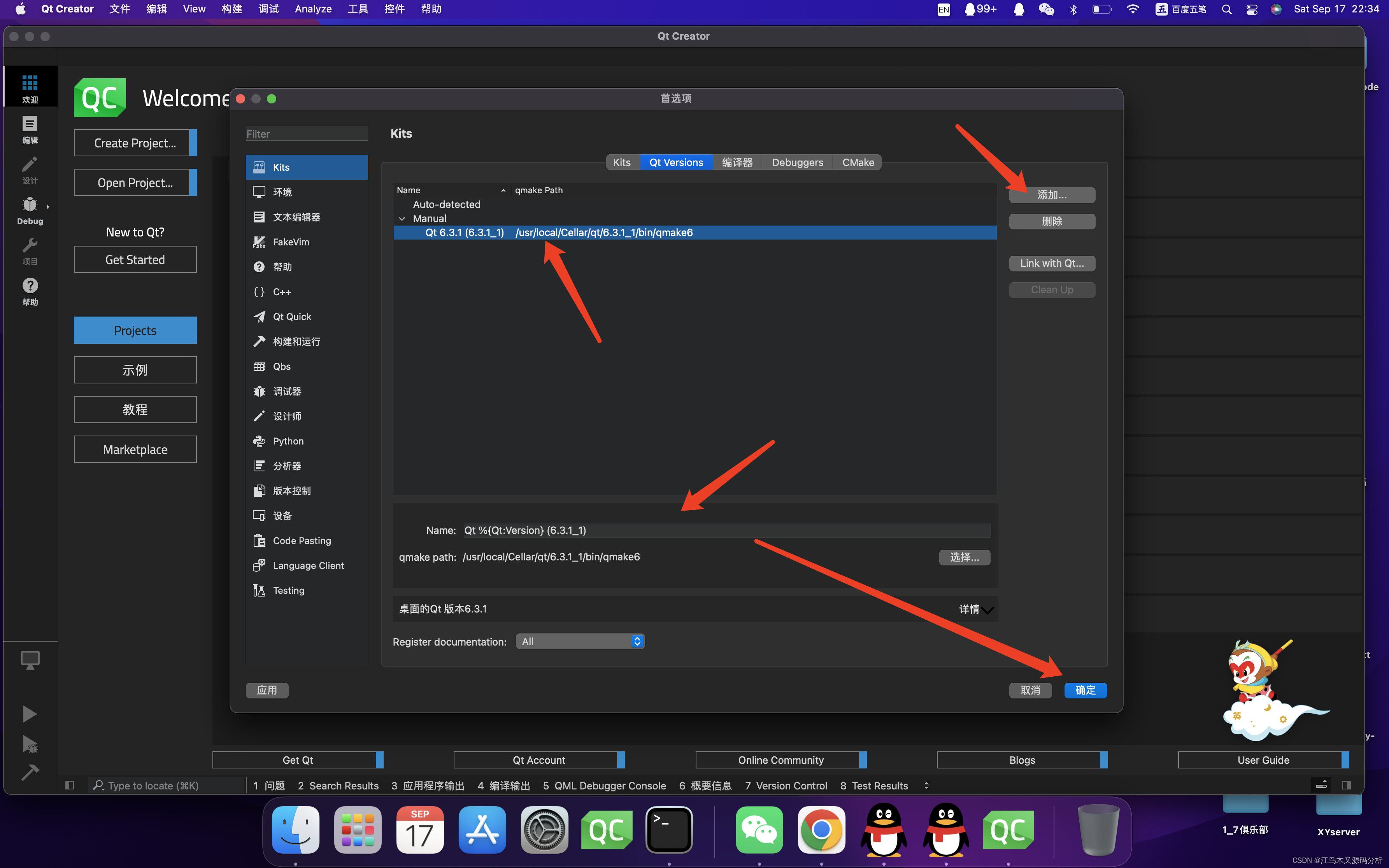Open FakeVim settings in preferences list
This screenshot has width=1389, height=868.
(x=290, y=241)
